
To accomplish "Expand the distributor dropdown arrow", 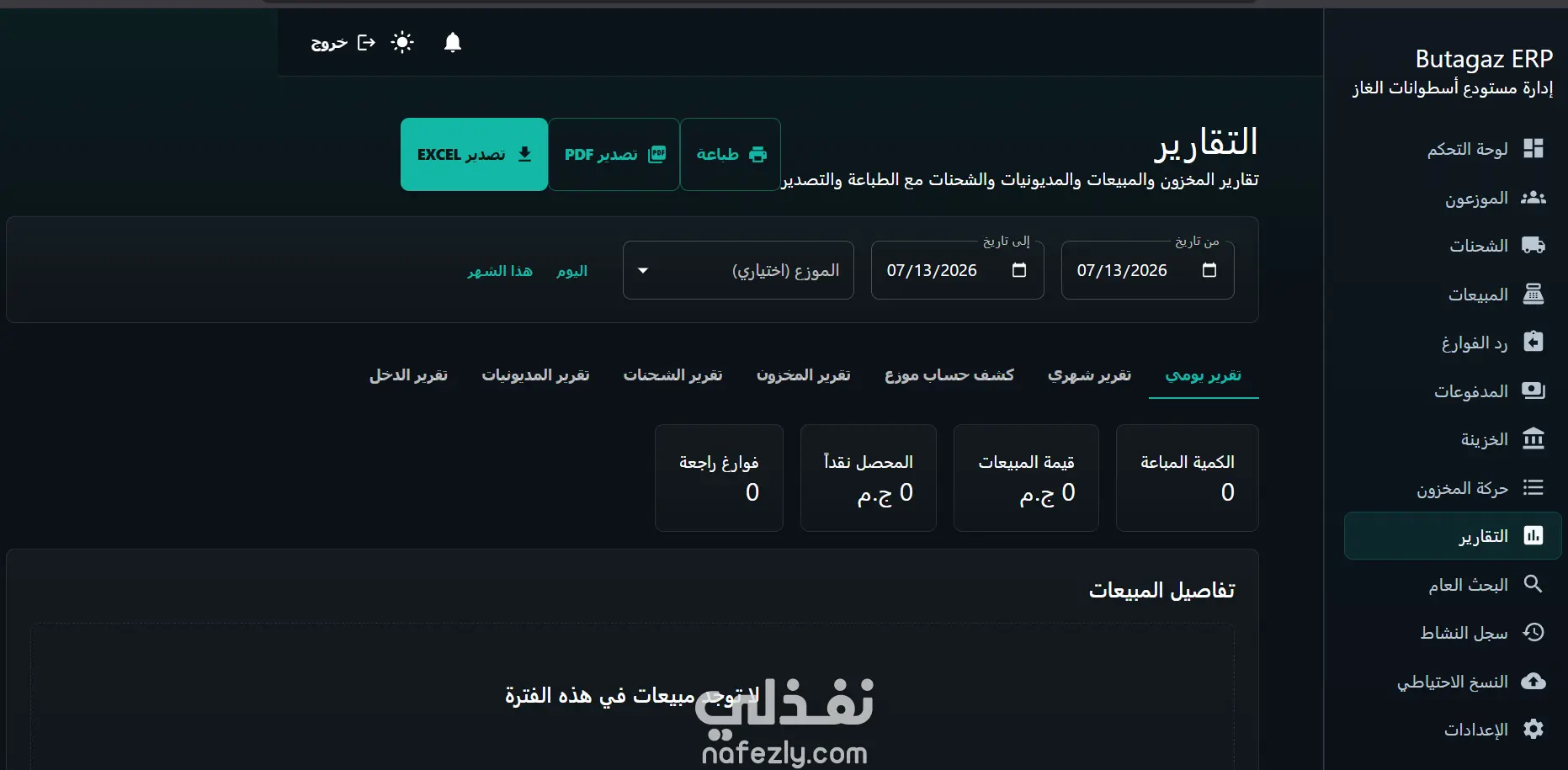I will point(643,270).
